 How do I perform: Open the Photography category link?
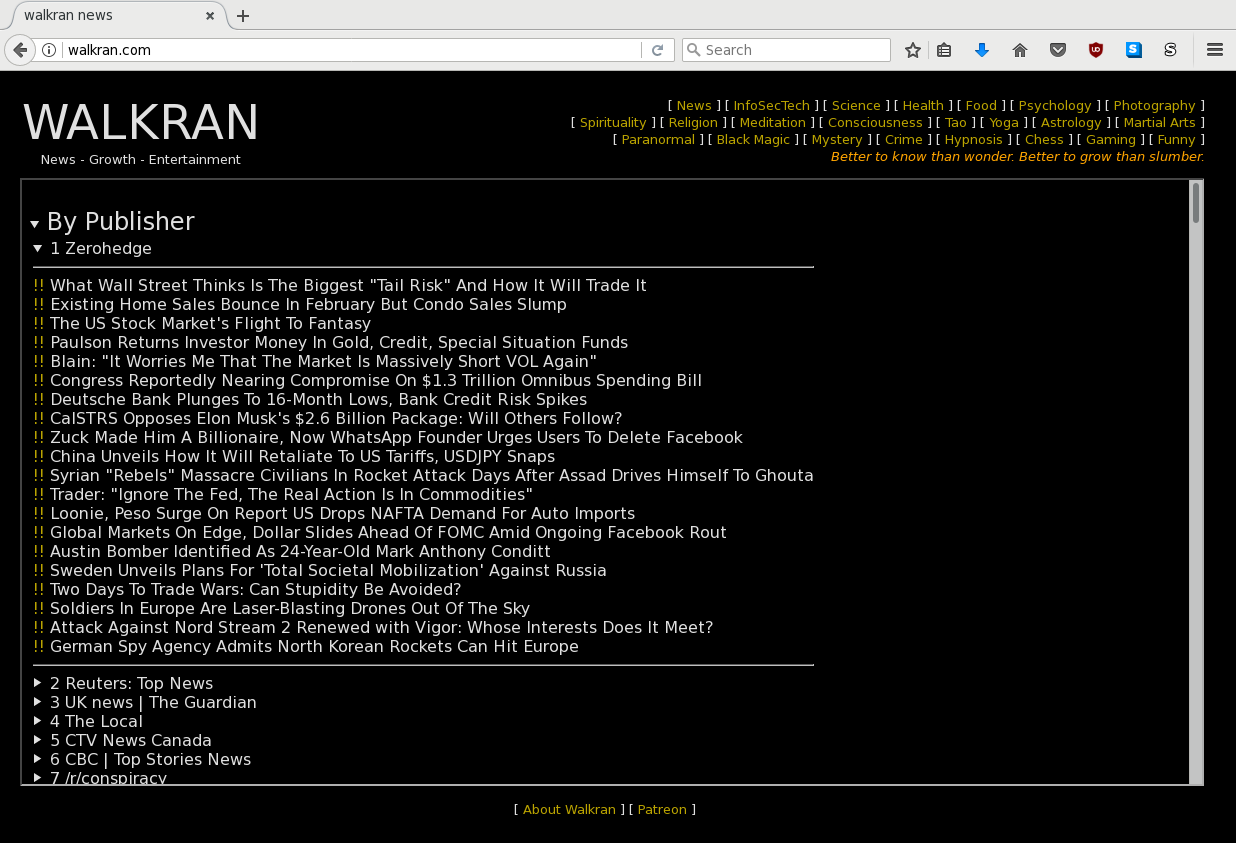(1155, 105)
